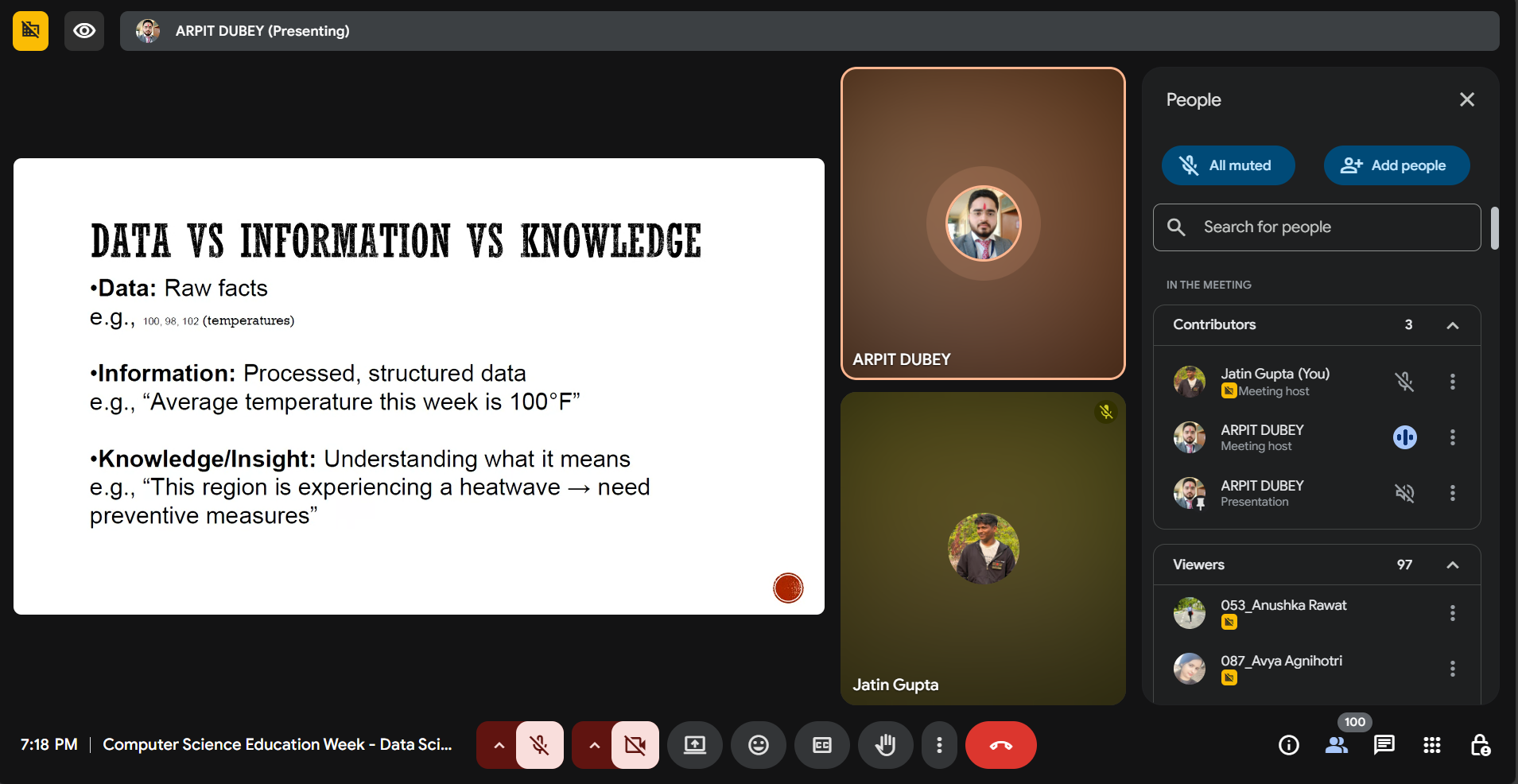
Task: Open the chat panel icon
Action: coord(1384,745)
